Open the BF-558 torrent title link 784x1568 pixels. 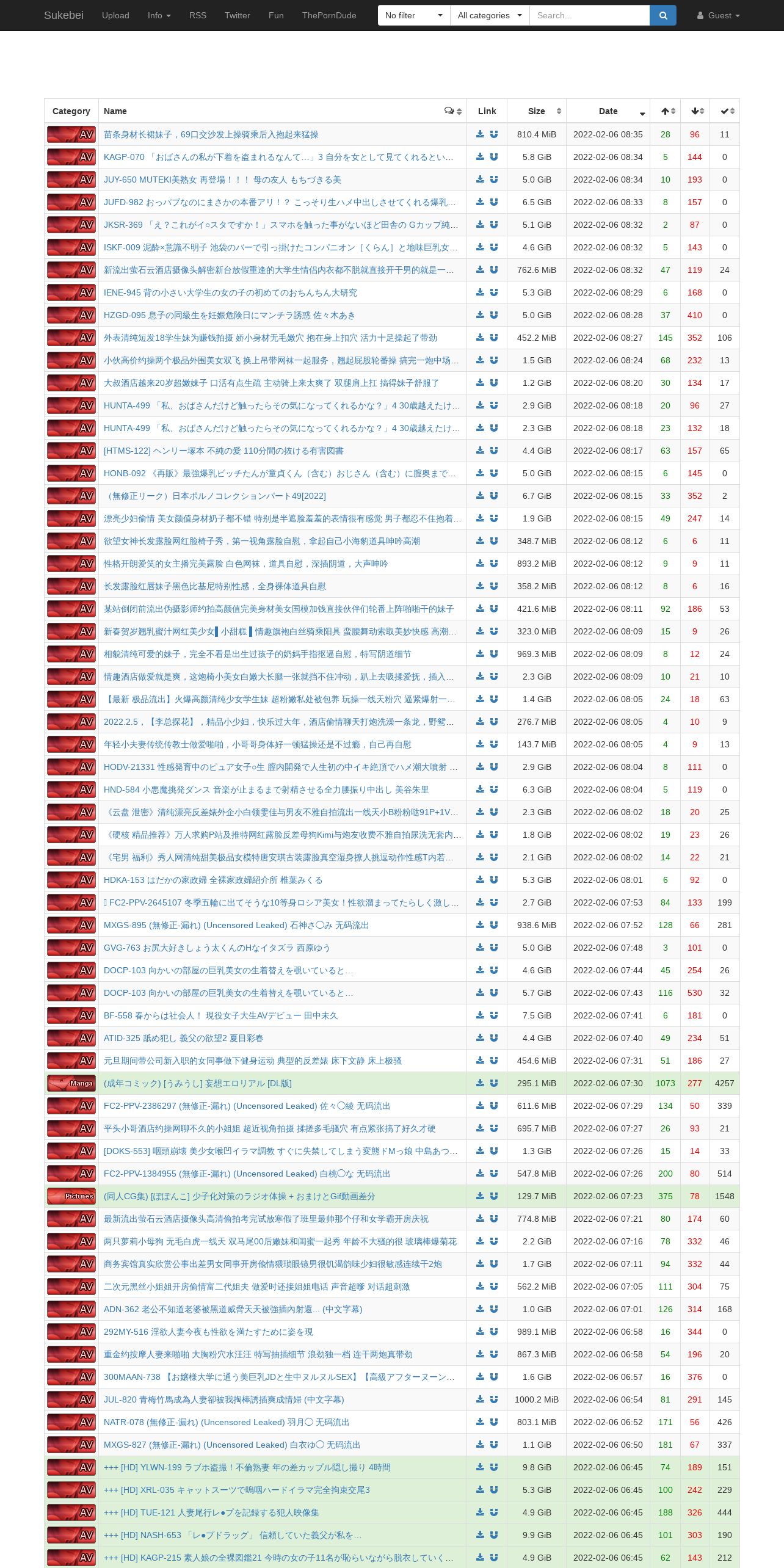[x=220, y=1015]
